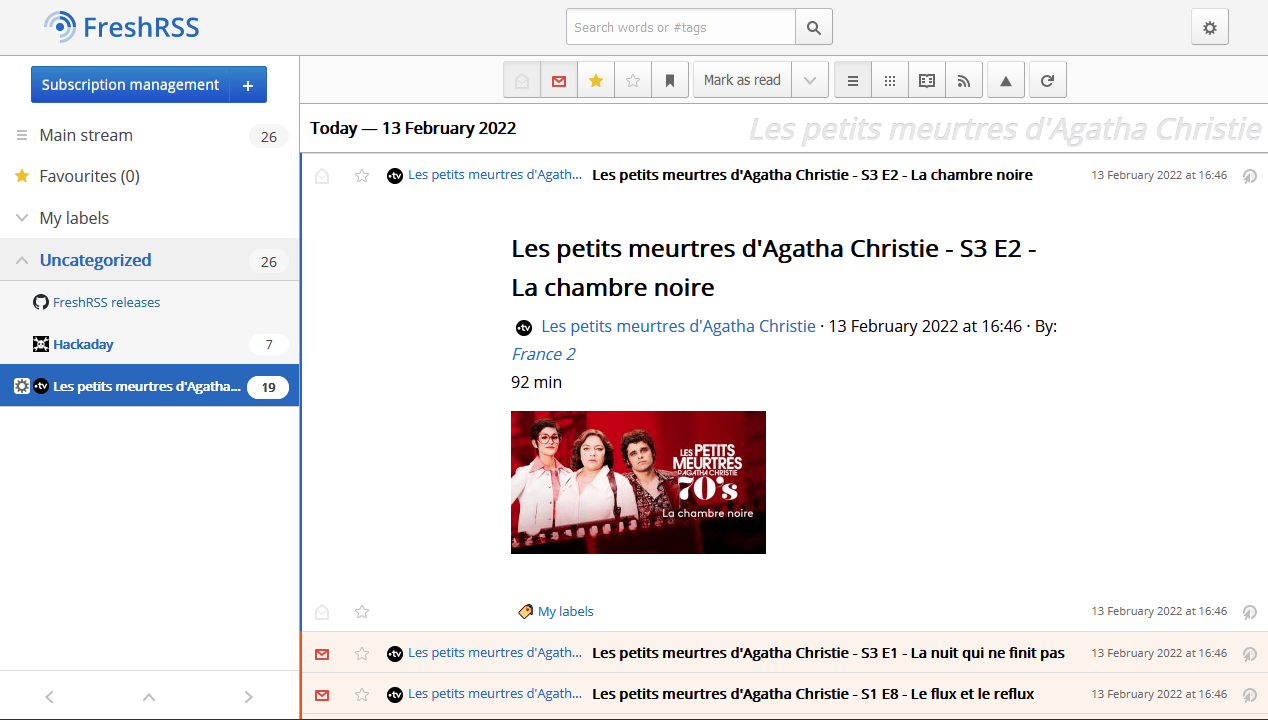The height and width of the screenshot is (720, 1268).
Task: Open link icon in article bottom bar
Action: (x=1249, y=611)
